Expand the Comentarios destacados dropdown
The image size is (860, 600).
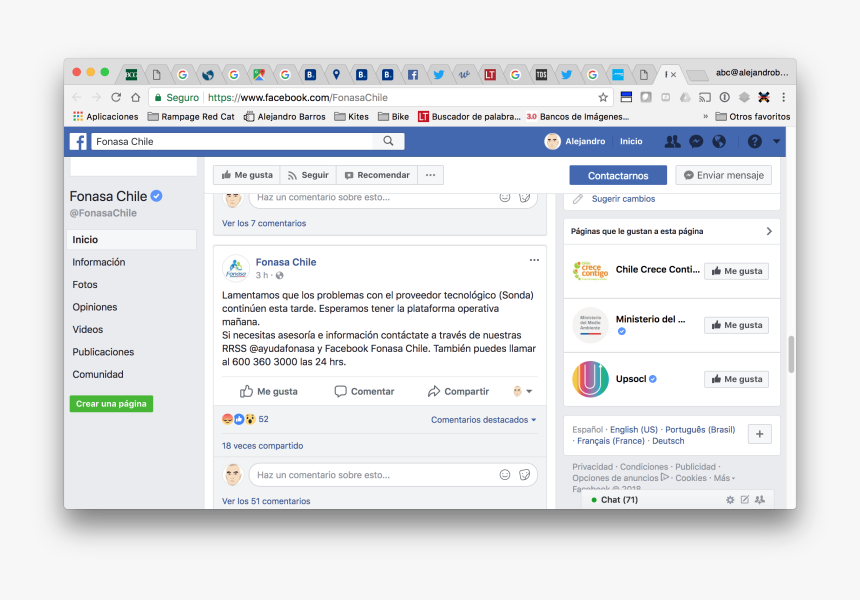click(483, 420)
